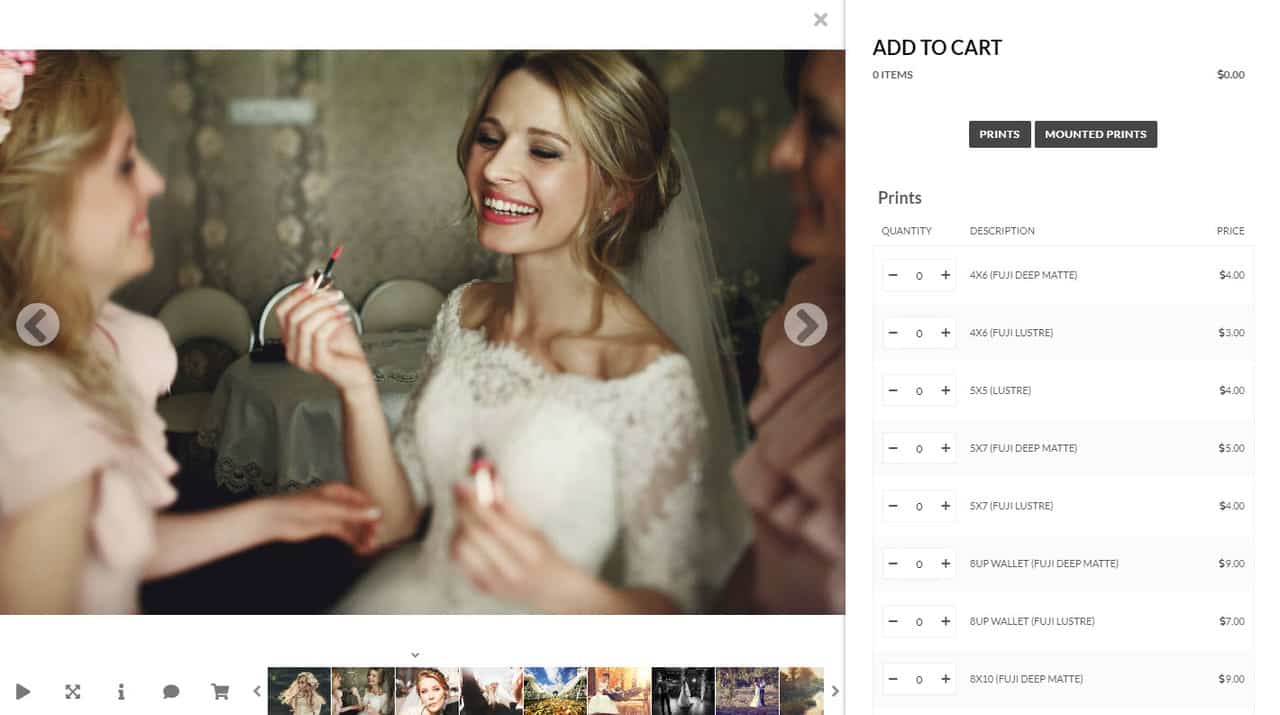Viewport: 1280px width, 715px height.
Task: Click the shopping cart icon
Action: click(x=220, y=691)
